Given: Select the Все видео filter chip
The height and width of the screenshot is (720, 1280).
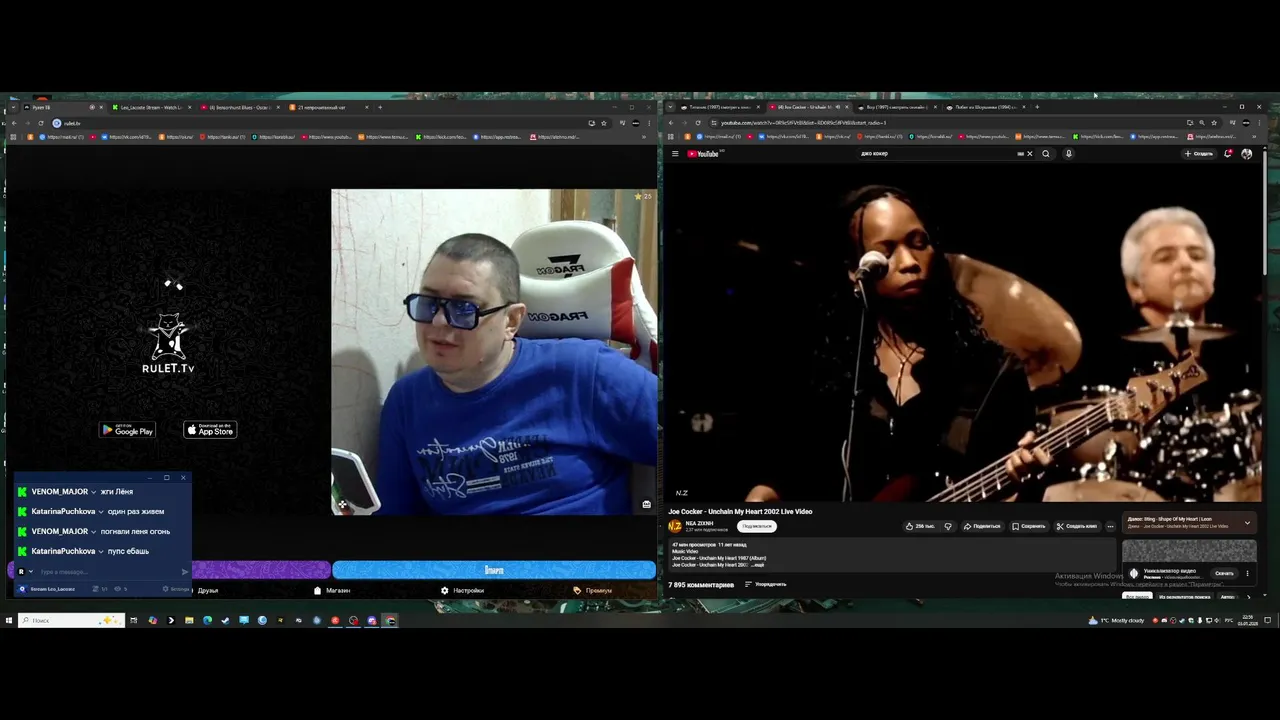Looking at the screenshot, I should tap(1138, 597).
